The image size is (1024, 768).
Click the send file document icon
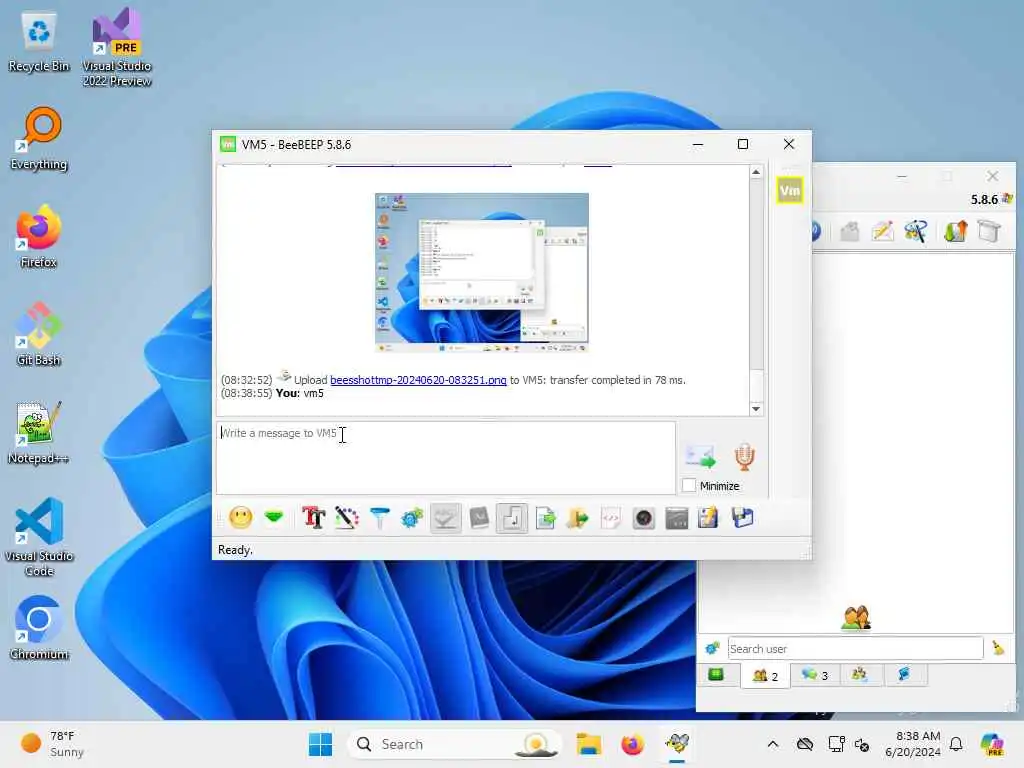tap(545, 518)
